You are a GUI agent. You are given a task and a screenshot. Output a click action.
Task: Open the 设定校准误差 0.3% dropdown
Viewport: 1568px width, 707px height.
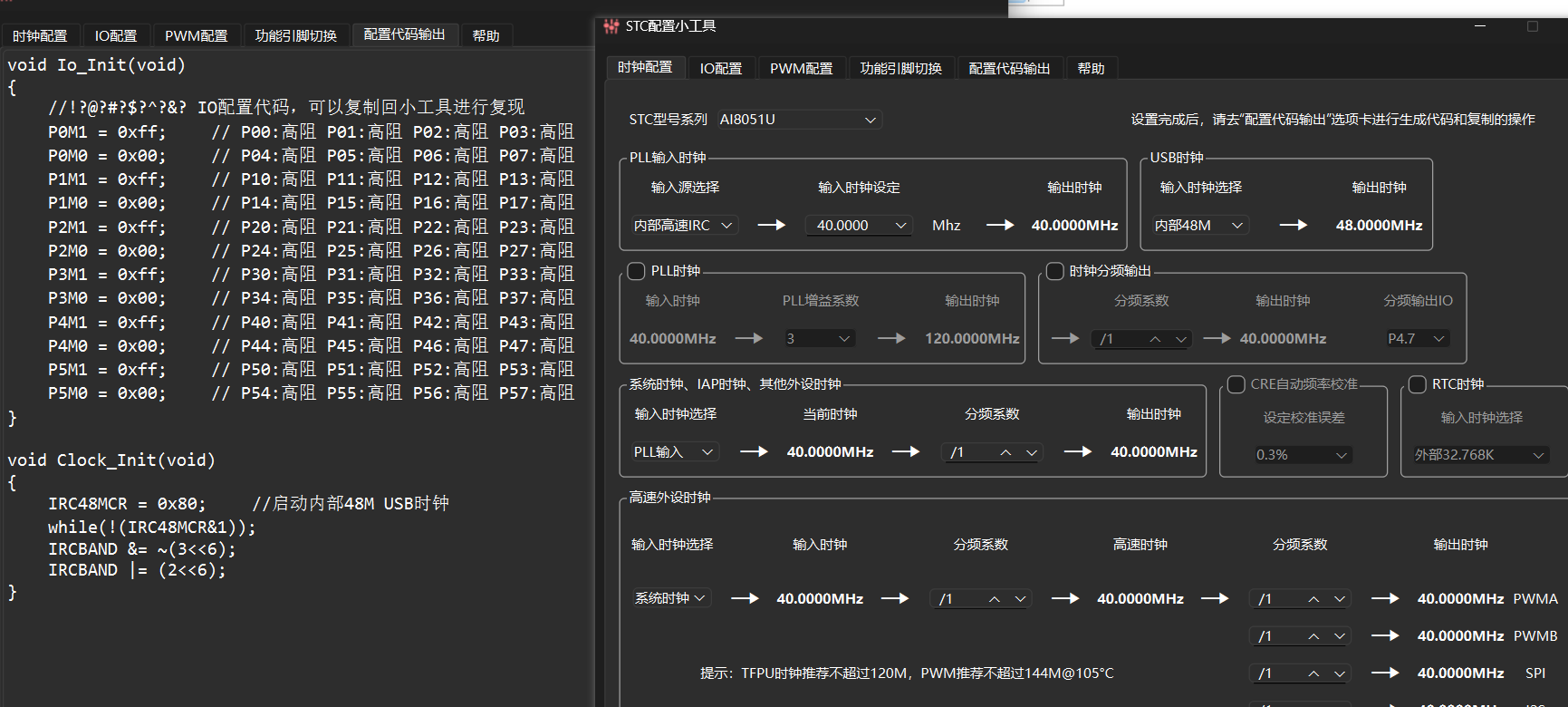(1303, 454)
